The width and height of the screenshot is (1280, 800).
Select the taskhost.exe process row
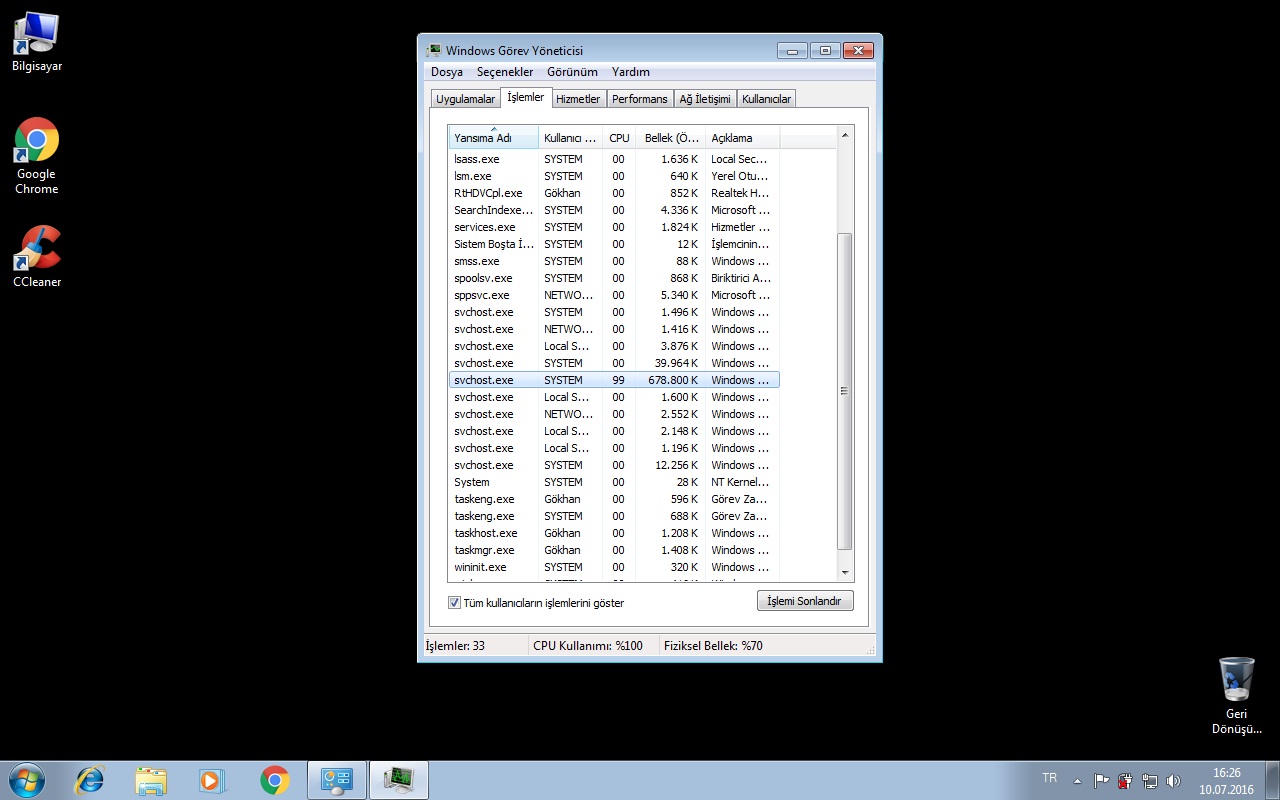pos(614,533)
